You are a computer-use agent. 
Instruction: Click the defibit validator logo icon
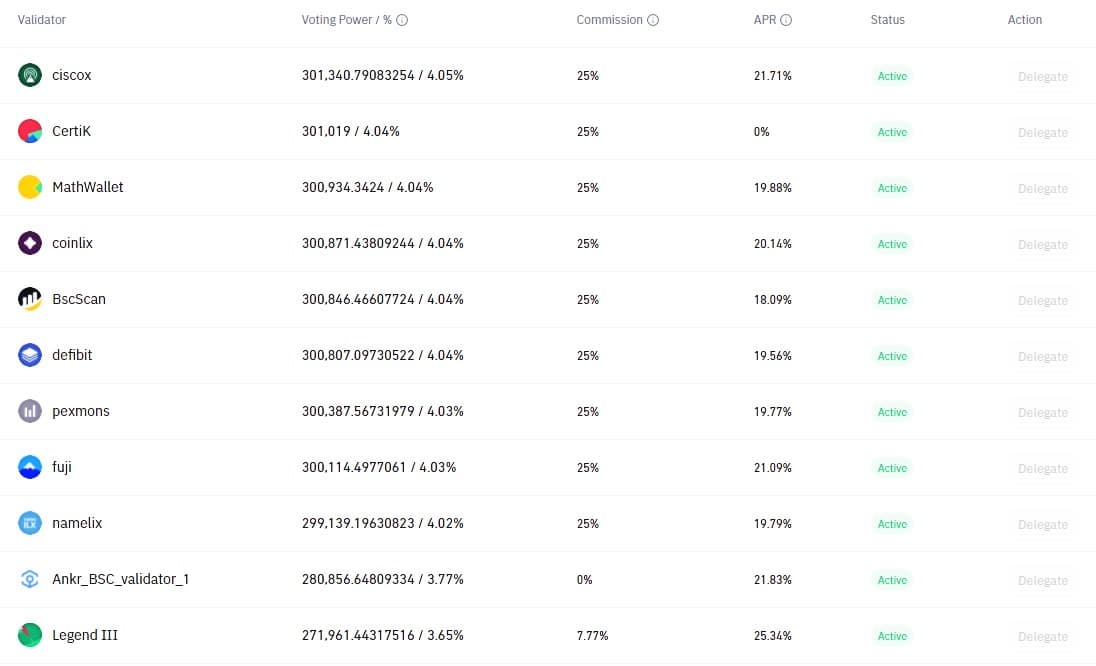[29, 355]
